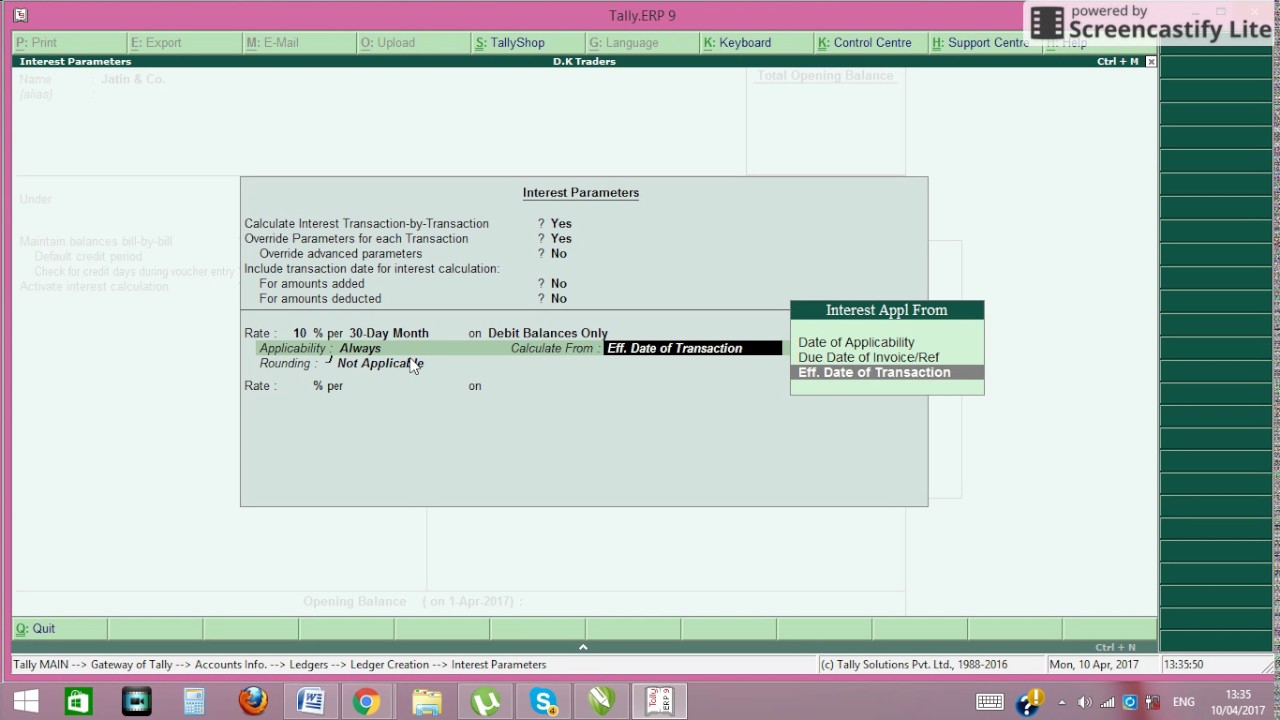Viewport: 1280px width, 720px height.
Task: Launch Firefox from the taskbar
Action: 253,702
